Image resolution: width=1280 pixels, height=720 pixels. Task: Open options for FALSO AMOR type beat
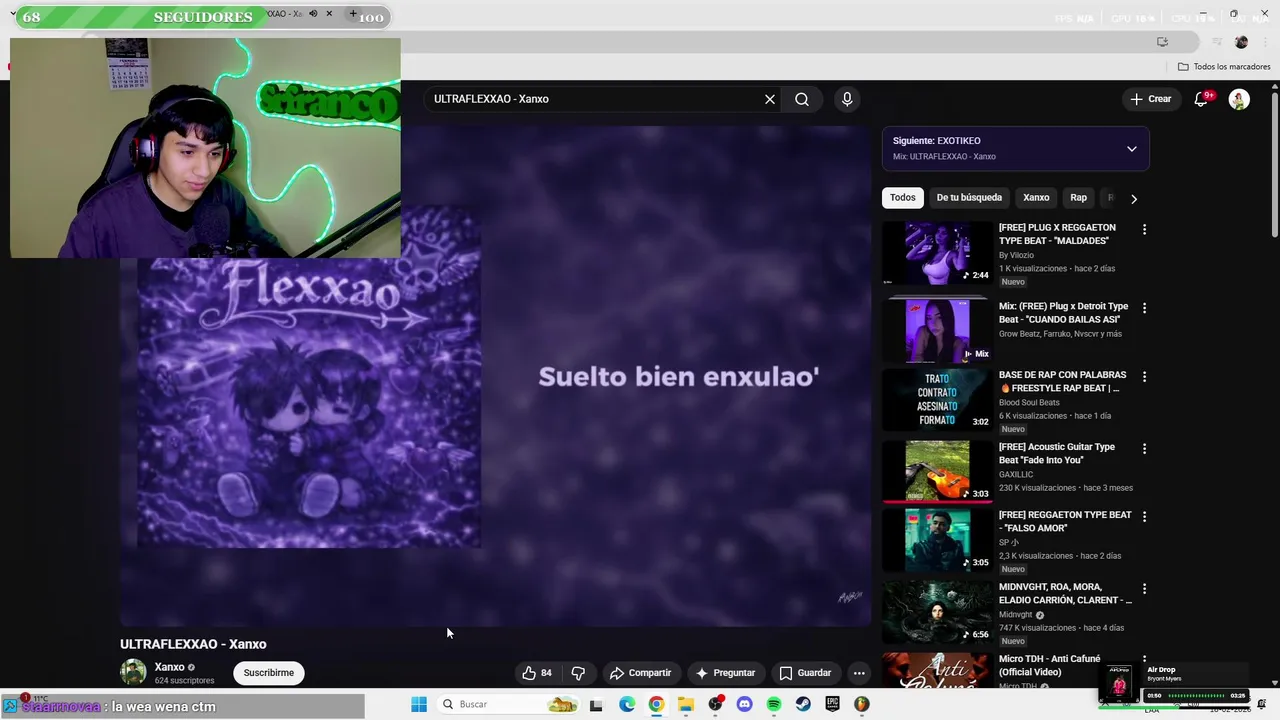(1144, 517)
